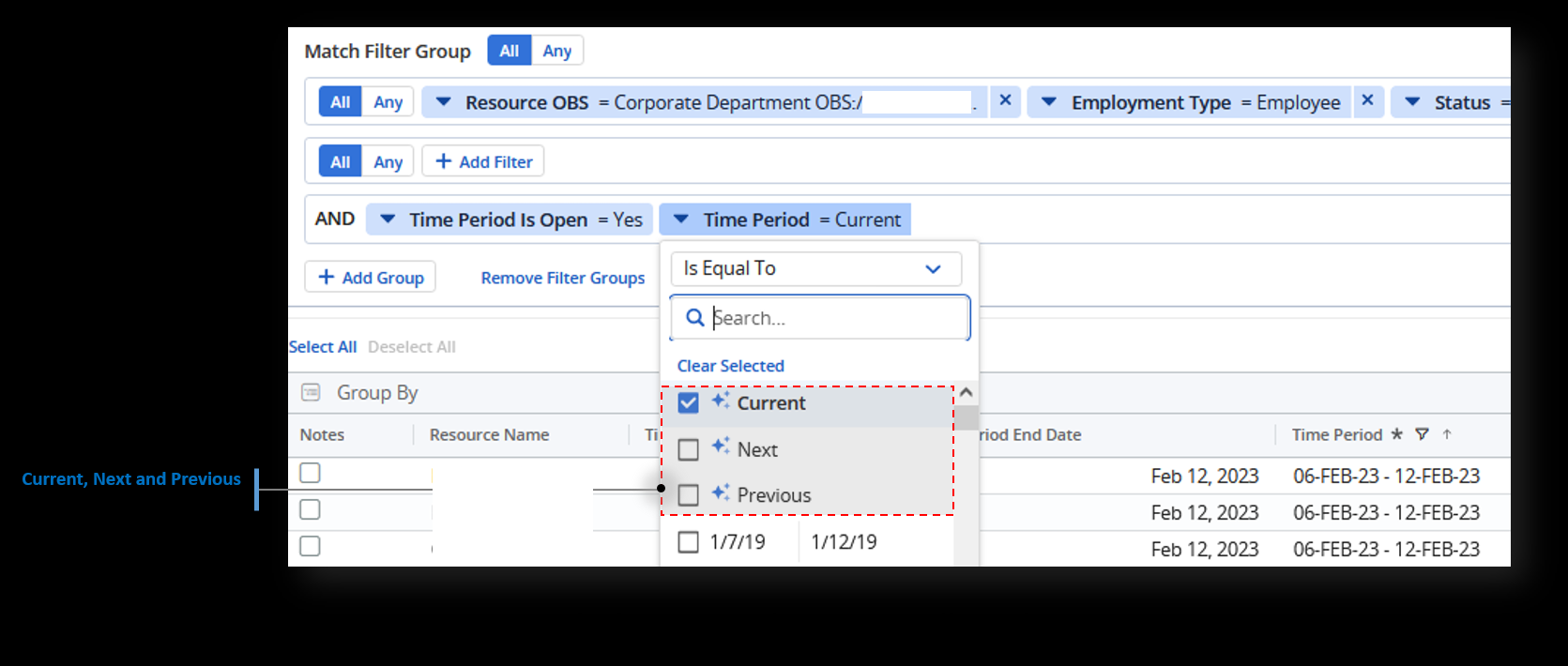Expand the Status filter arrow

[1412, 101]
